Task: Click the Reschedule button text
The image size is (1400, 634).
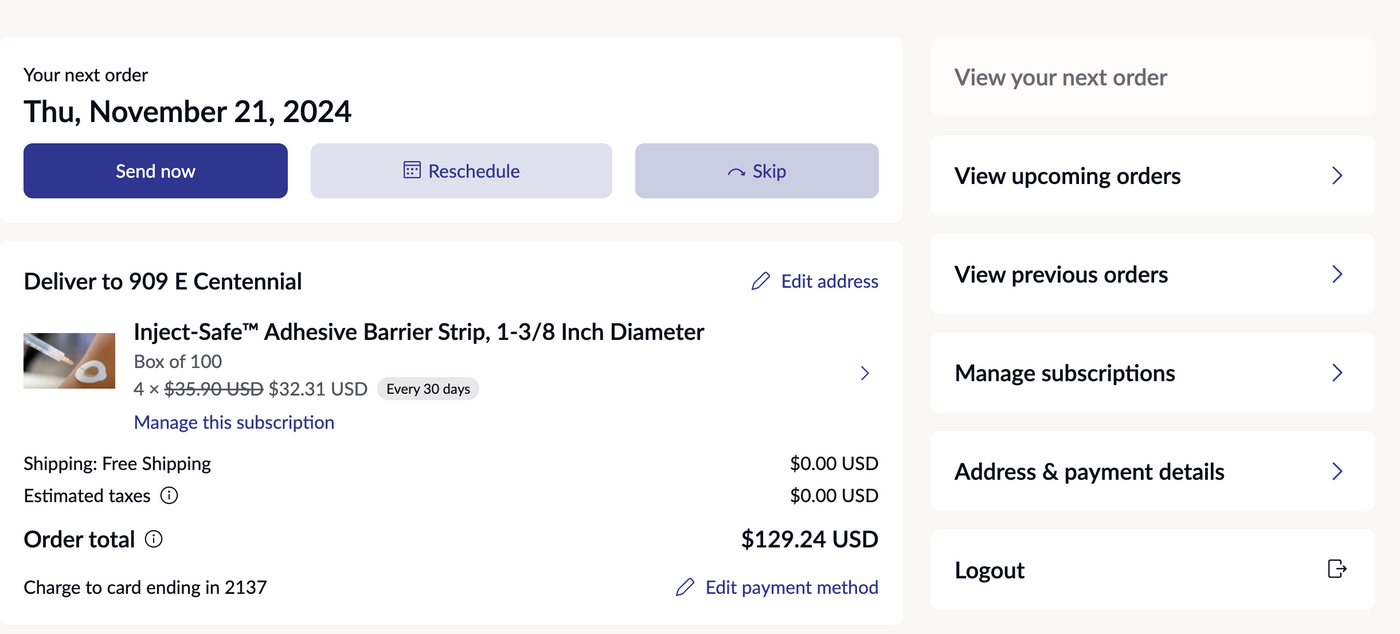Action: pos(474,171)
